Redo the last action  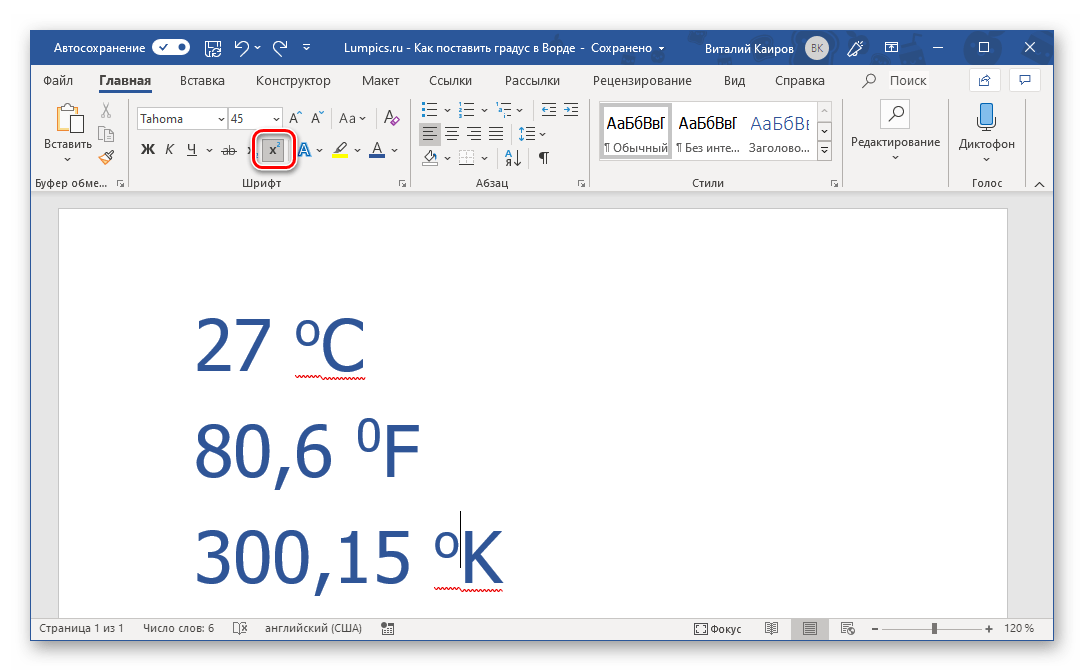click(280, 48)
